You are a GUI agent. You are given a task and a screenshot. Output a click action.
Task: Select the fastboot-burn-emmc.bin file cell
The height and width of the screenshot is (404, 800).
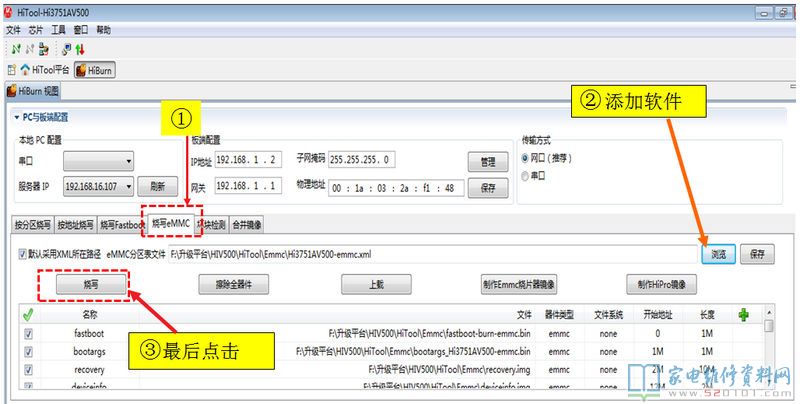pyautogui.click(x=429, y=334)
